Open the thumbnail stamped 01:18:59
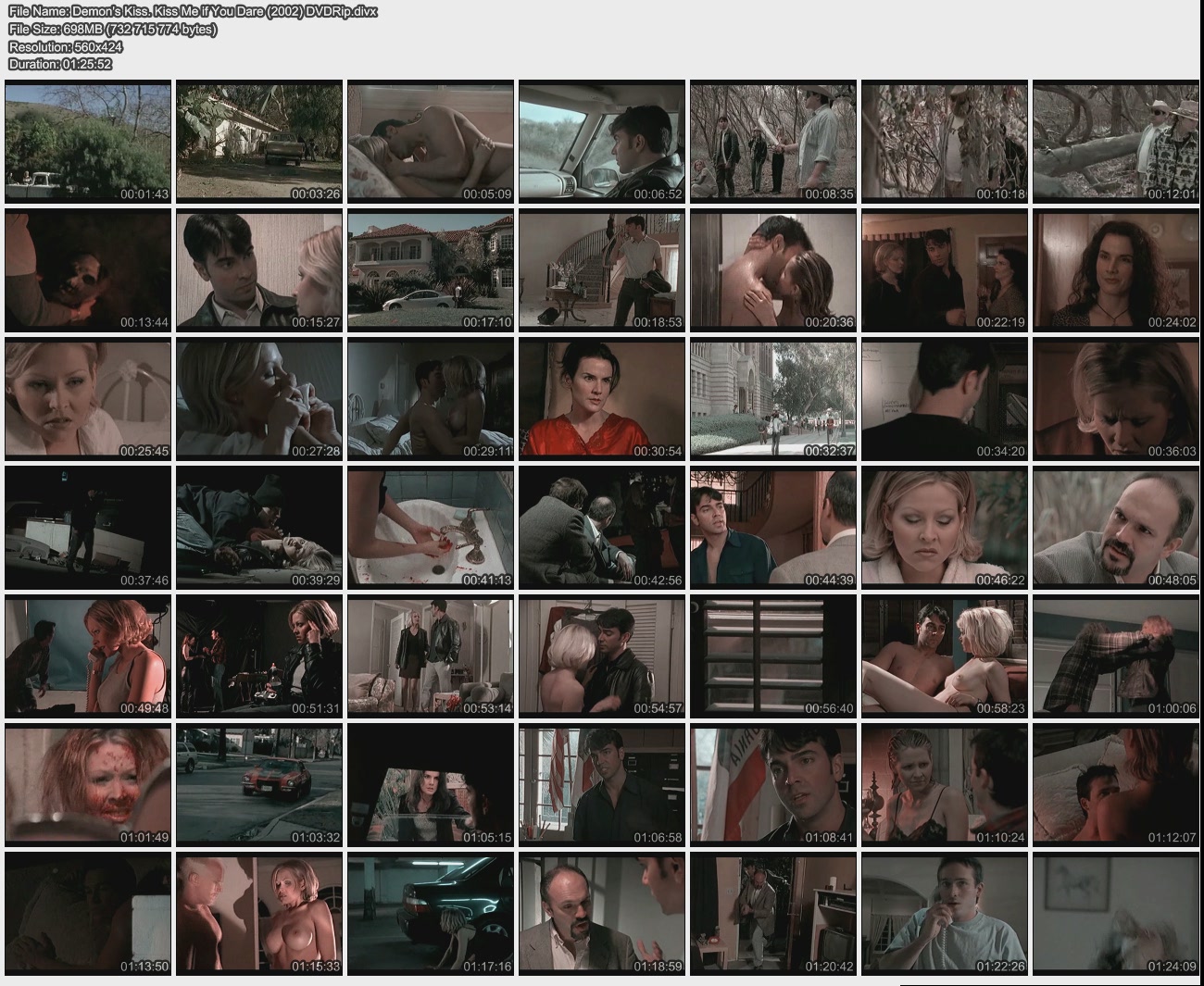 pos(602,915)
